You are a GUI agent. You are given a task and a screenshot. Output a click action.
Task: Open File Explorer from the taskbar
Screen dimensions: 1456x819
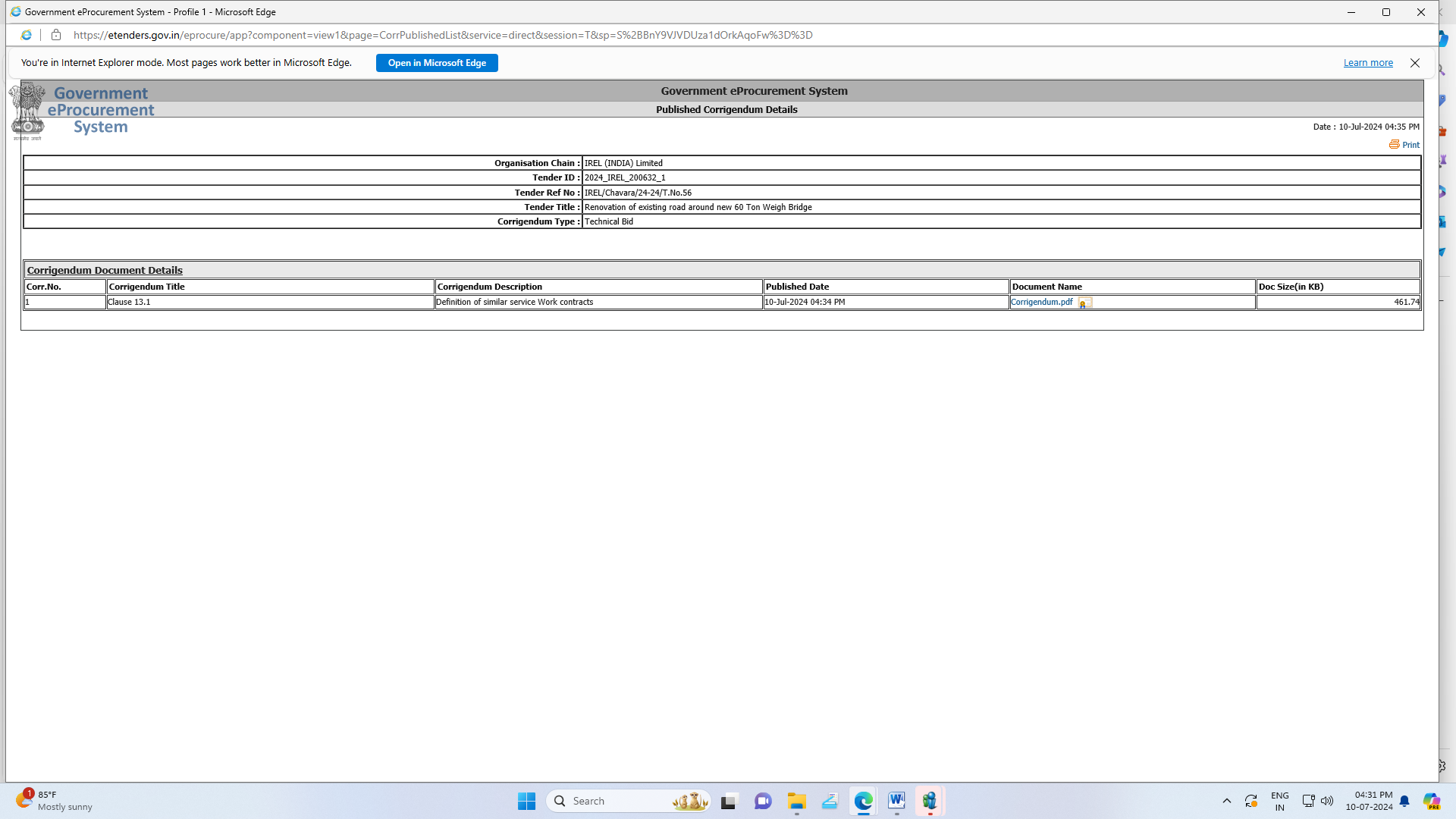tap(796, 801)
